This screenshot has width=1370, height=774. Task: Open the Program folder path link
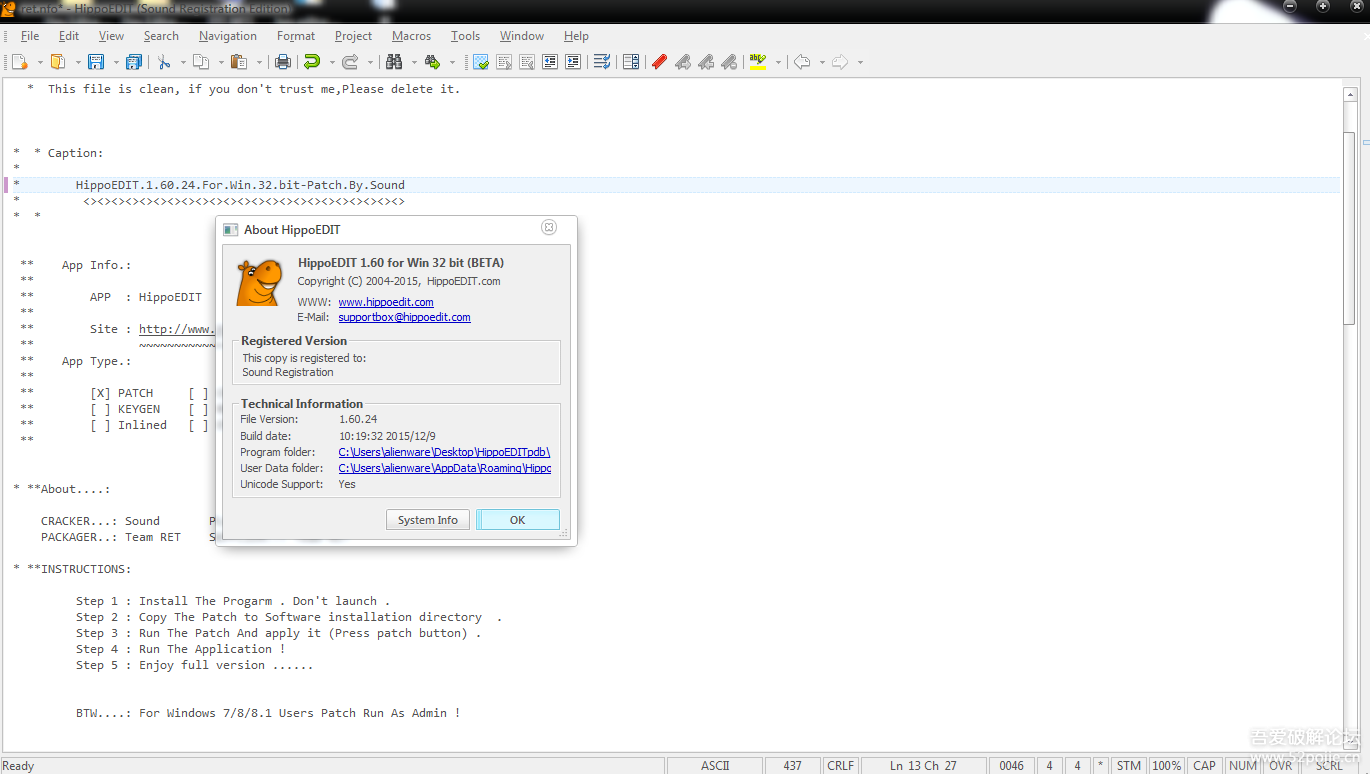point(444,452)
